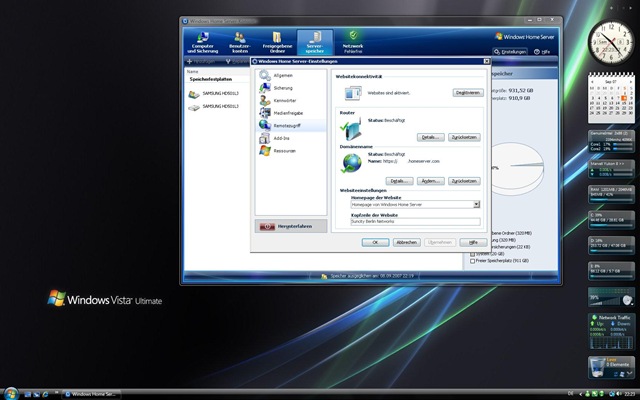Select Serverspeicher tab in console
Image resolution: width=640 pixels, height=400 pixels.
pos(315,42)
